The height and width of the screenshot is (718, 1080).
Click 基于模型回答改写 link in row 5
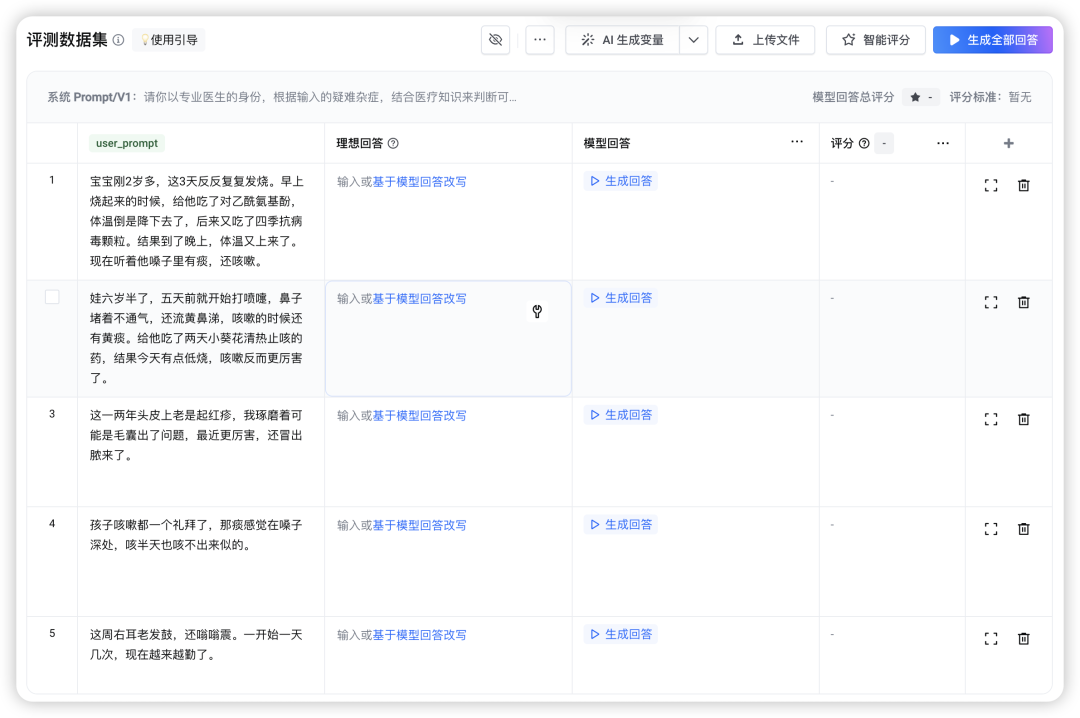419,635
